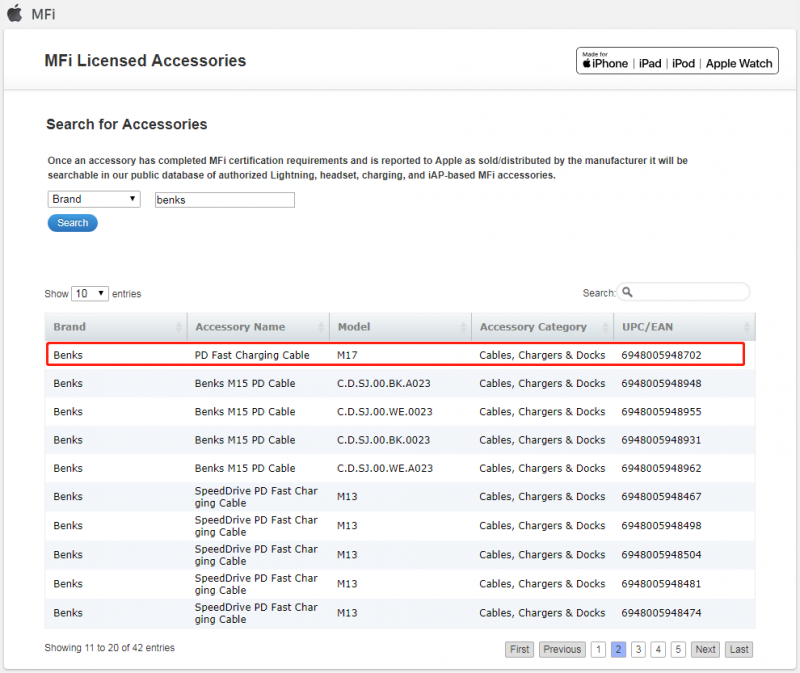This screenshot has width=800, height=673.
Task: Select model C.D.SJ.00.WE.0023
Action: (x=385, y=412)
